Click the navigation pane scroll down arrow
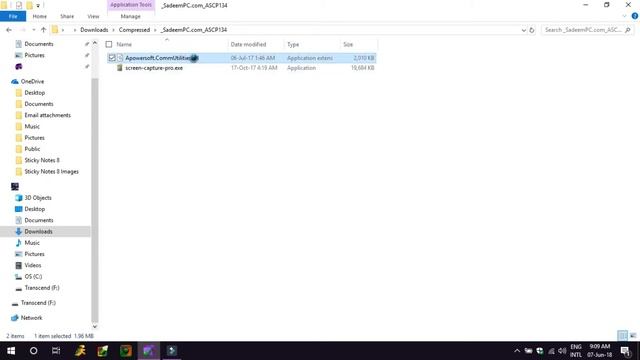 (x=95, y=326)
